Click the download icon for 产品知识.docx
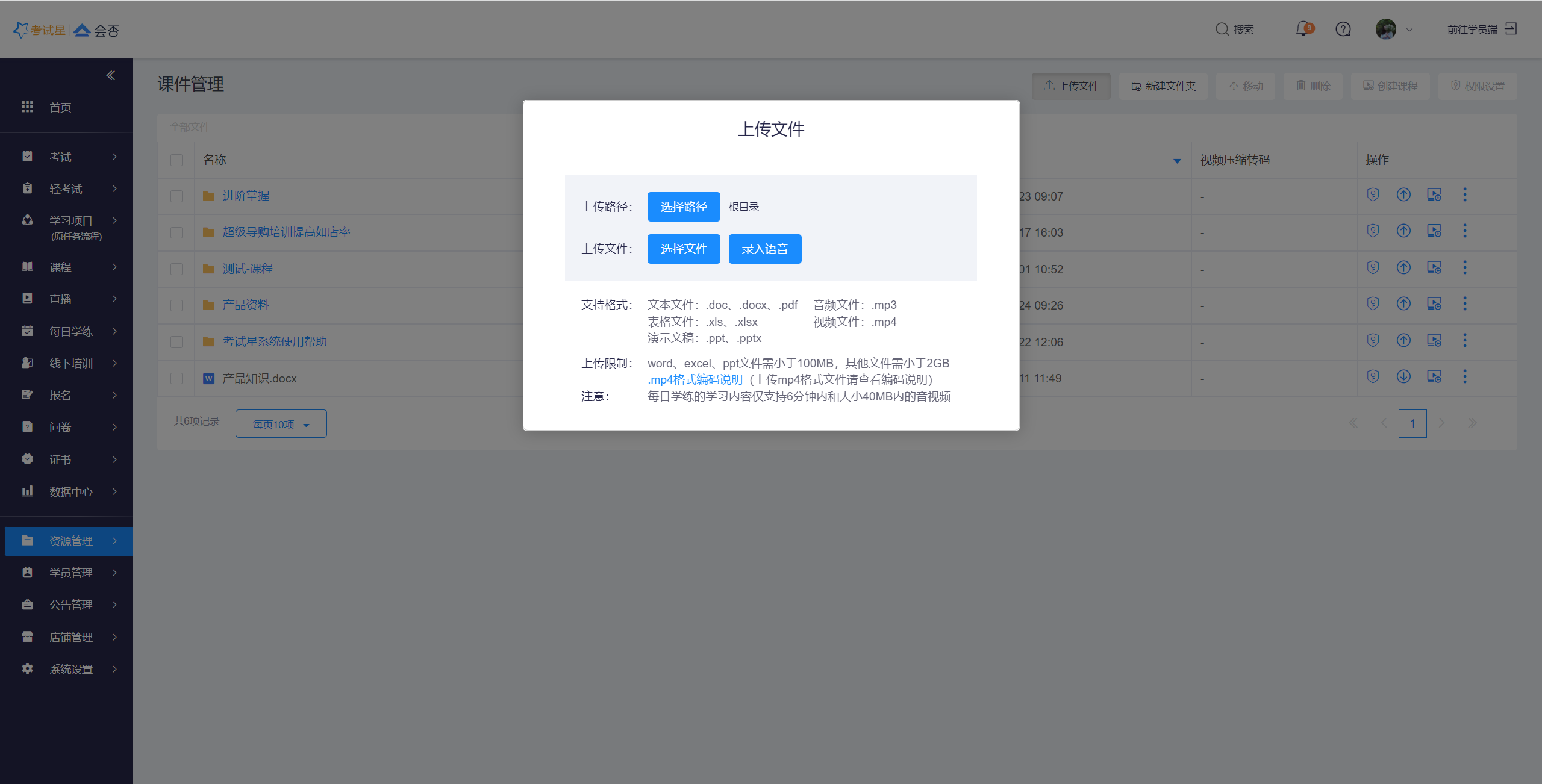The height and width of the screenshot is (784, 1542). click(x=1403, y=377)
